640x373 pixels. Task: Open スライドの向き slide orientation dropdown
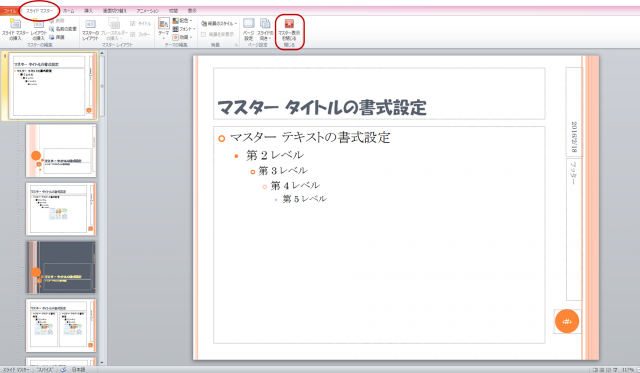tap(265, 29)
